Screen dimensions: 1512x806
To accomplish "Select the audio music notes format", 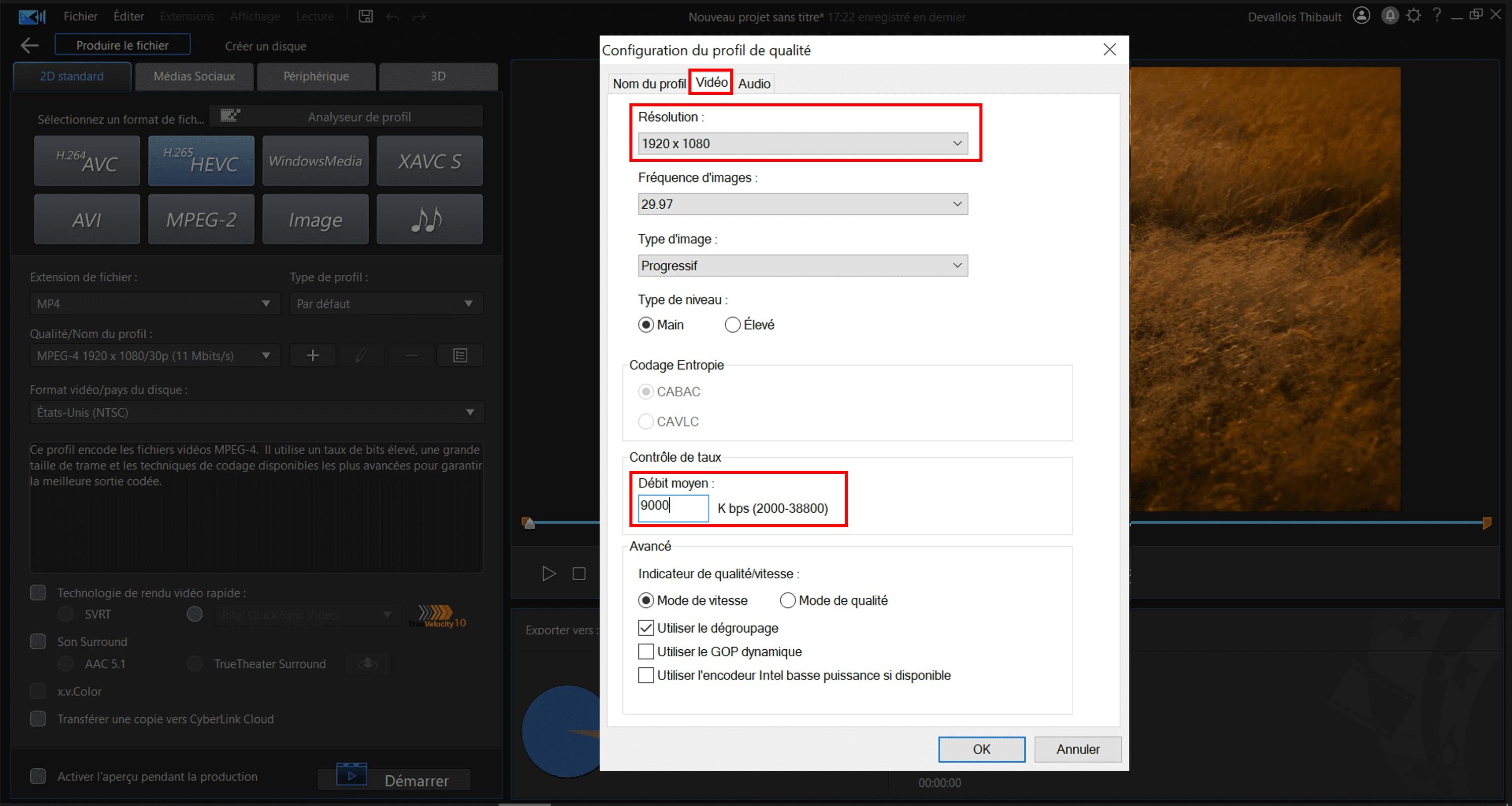I will [429, 219].
